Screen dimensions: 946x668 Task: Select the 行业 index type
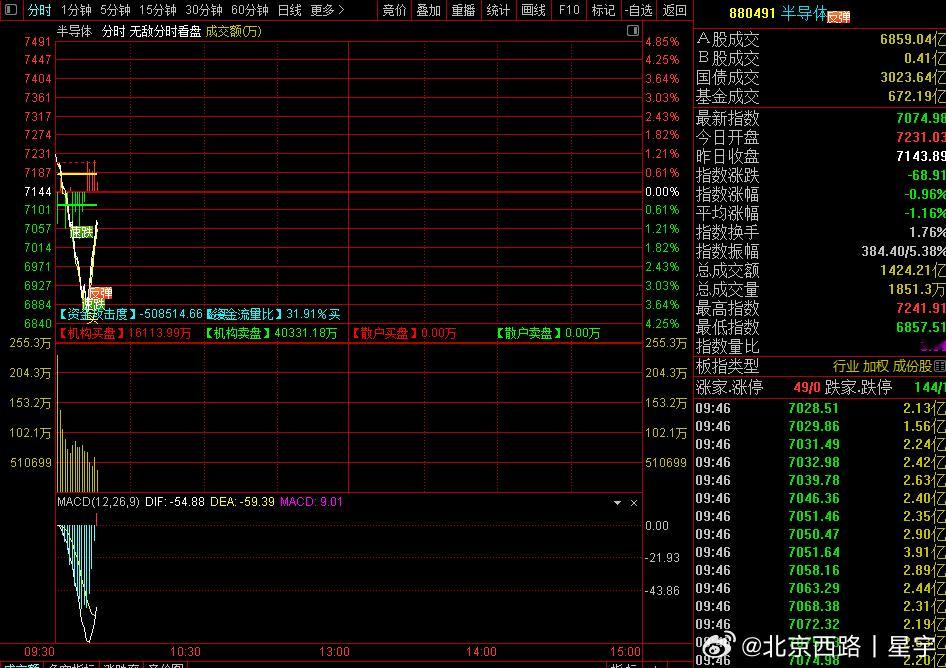(x=845, y=366)
